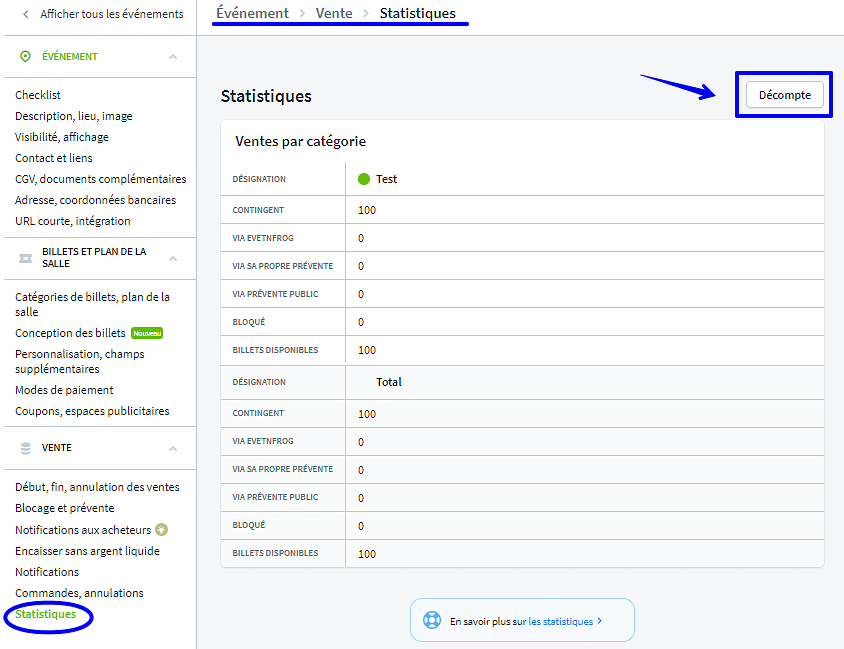
Task: Collapse the Événement sidebar section
Action: tap(173, 57)
